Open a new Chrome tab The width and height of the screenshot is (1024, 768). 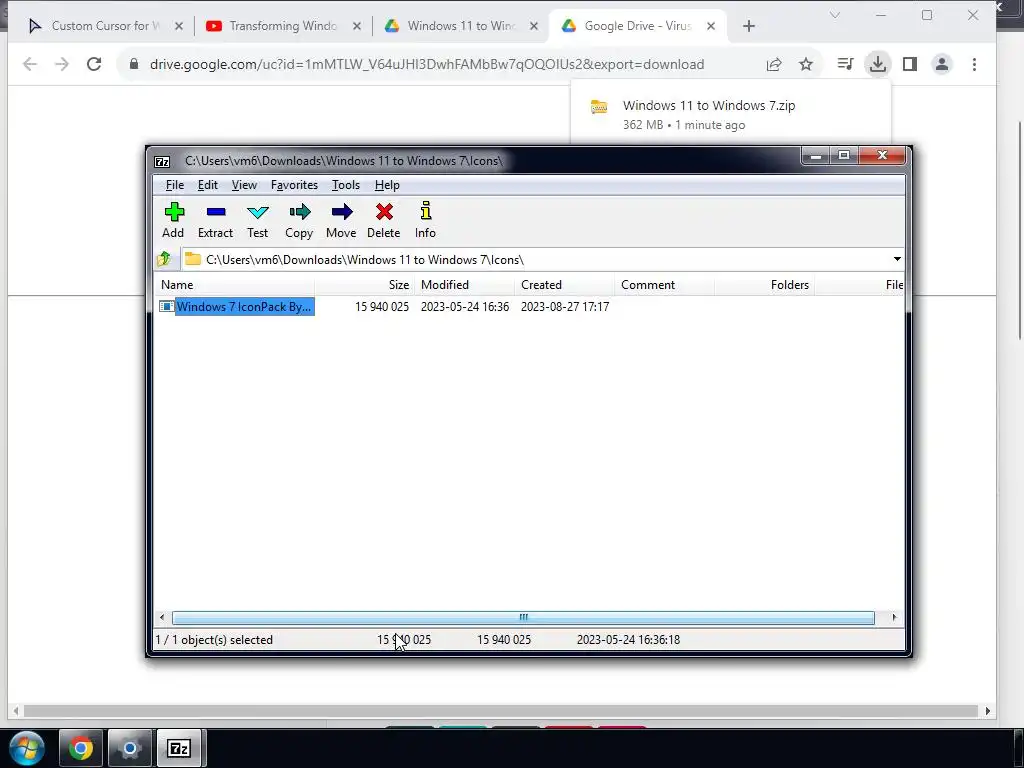pos(749,26)
